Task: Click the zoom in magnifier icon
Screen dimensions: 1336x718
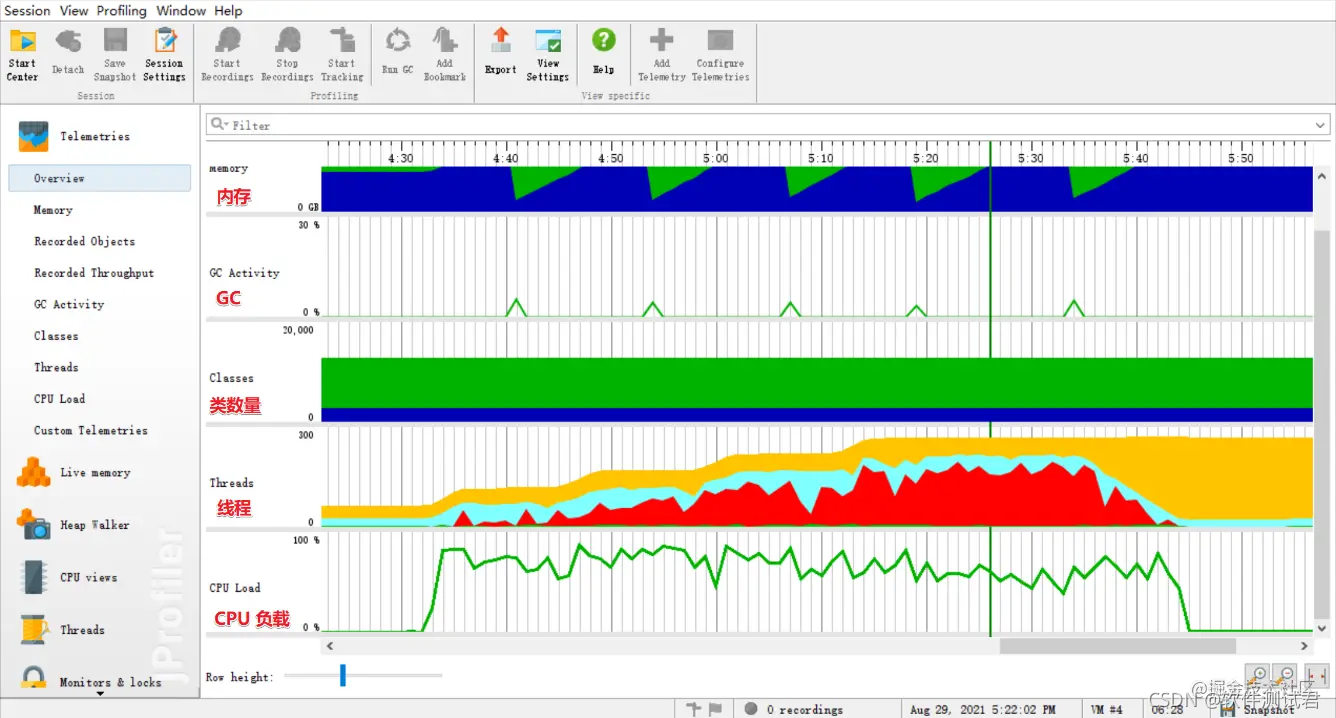Action: click(1258, 675)
